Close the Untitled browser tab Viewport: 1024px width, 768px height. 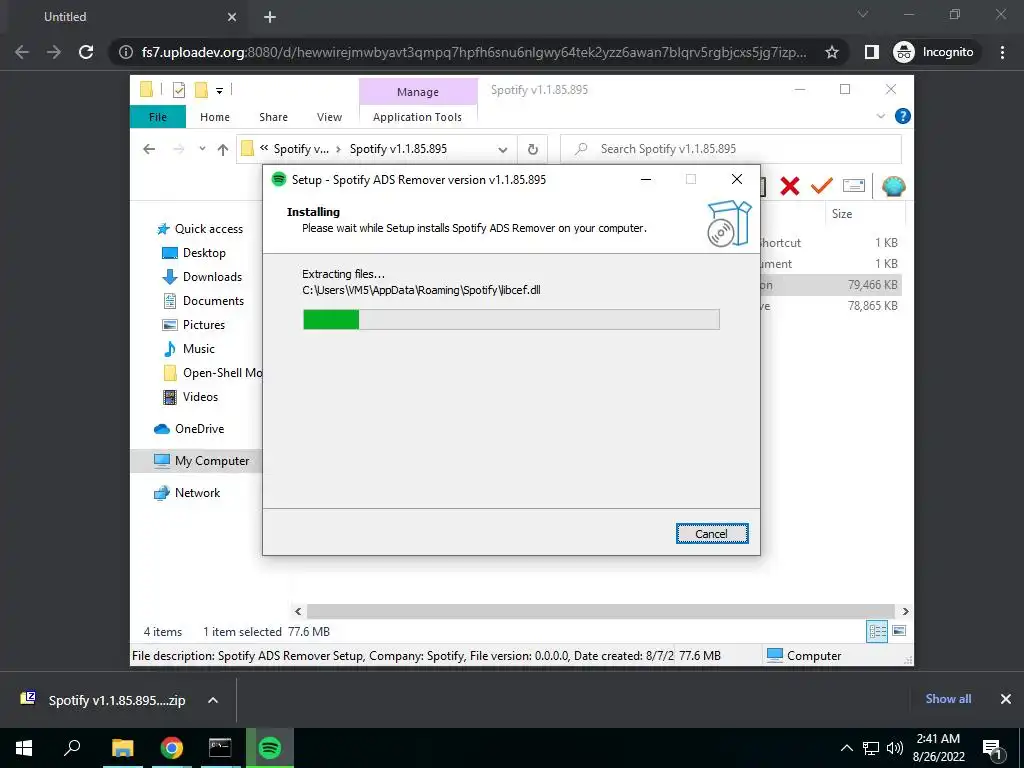[232, 17]
